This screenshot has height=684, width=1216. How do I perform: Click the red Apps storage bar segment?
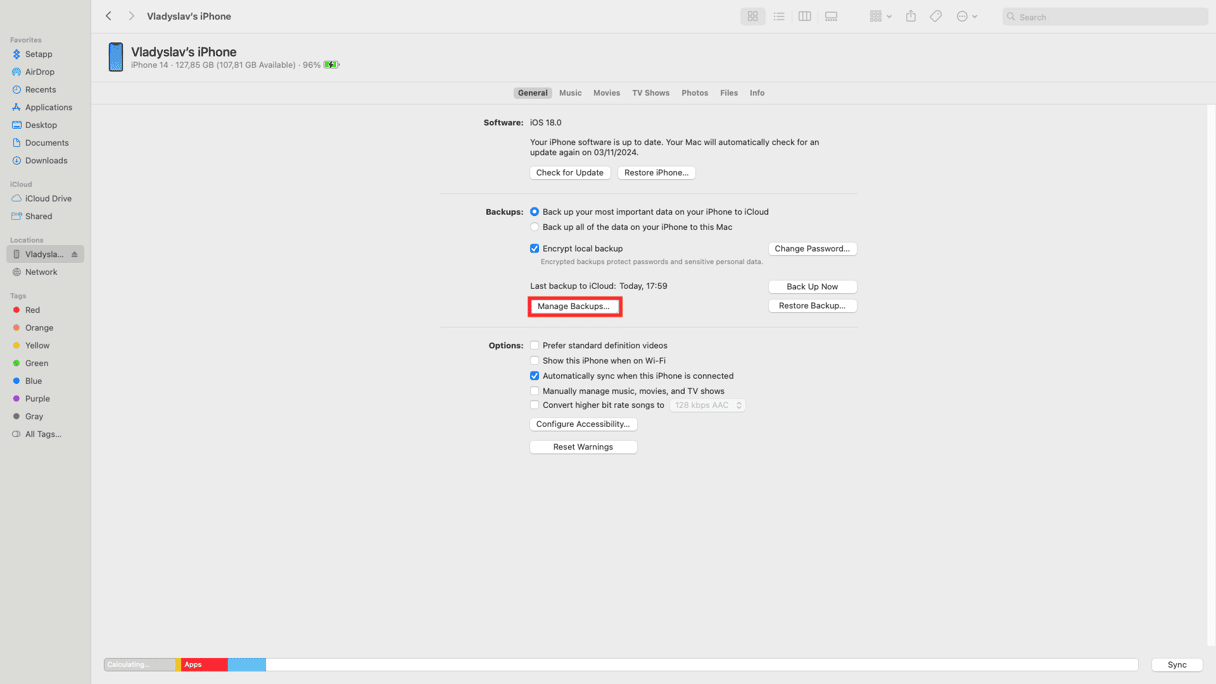click(204, 665)
